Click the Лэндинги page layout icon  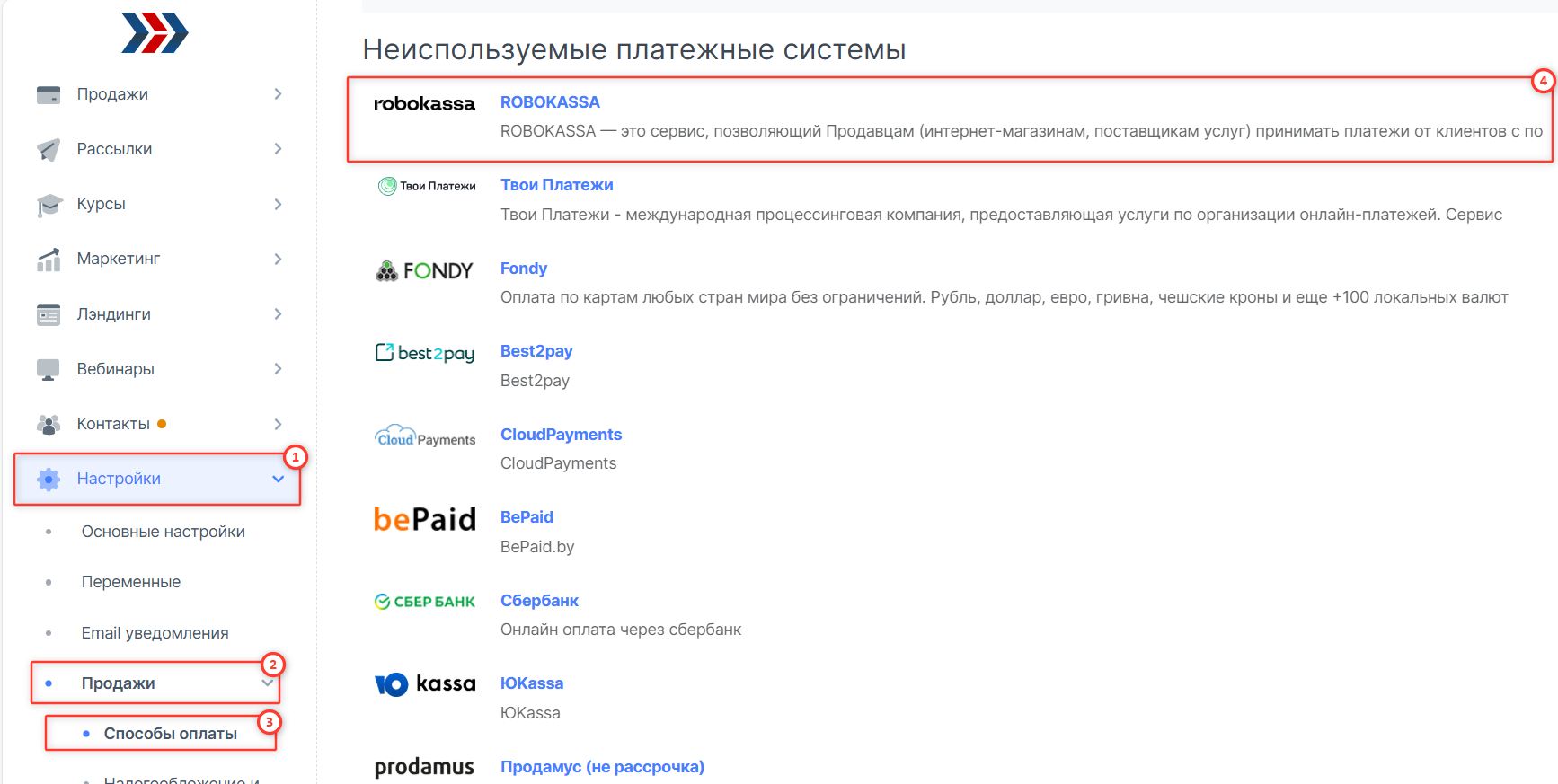click(x=49, y=314)
